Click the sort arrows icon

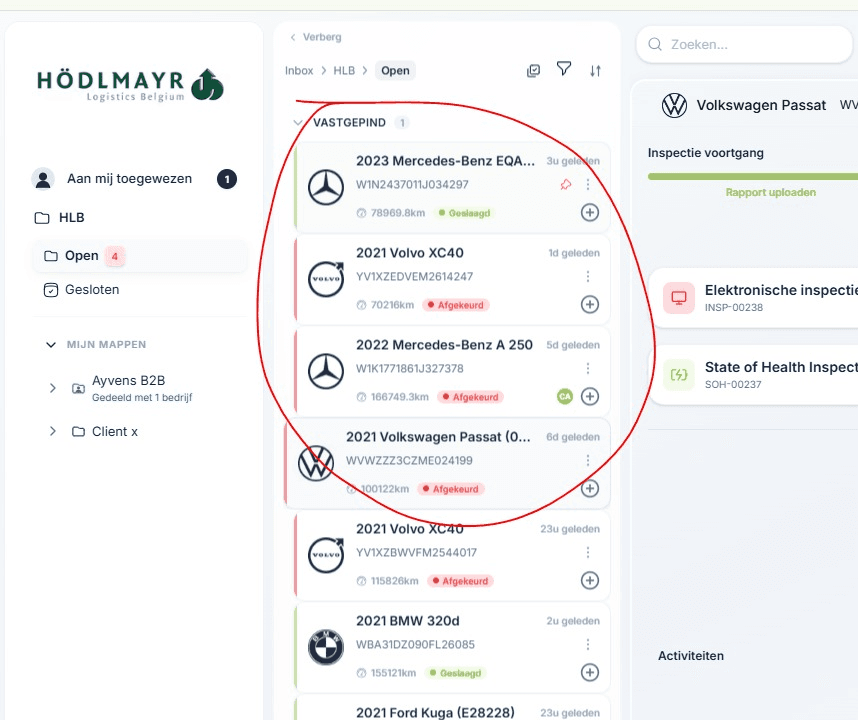596,70
